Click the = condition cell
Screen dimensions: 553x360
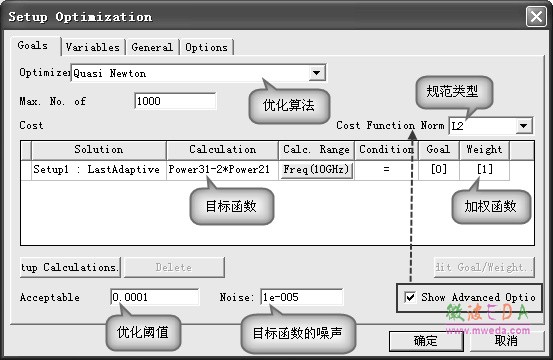(x=386, y=170)
